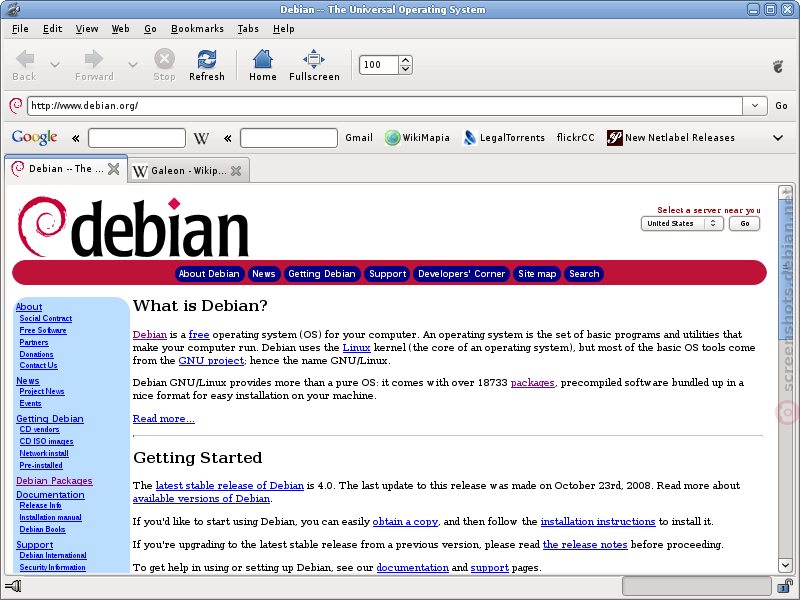Image resolution: width=800 pixels, height=600 pixels.
Task: Focus the URL address field
Action: (385, 106)
